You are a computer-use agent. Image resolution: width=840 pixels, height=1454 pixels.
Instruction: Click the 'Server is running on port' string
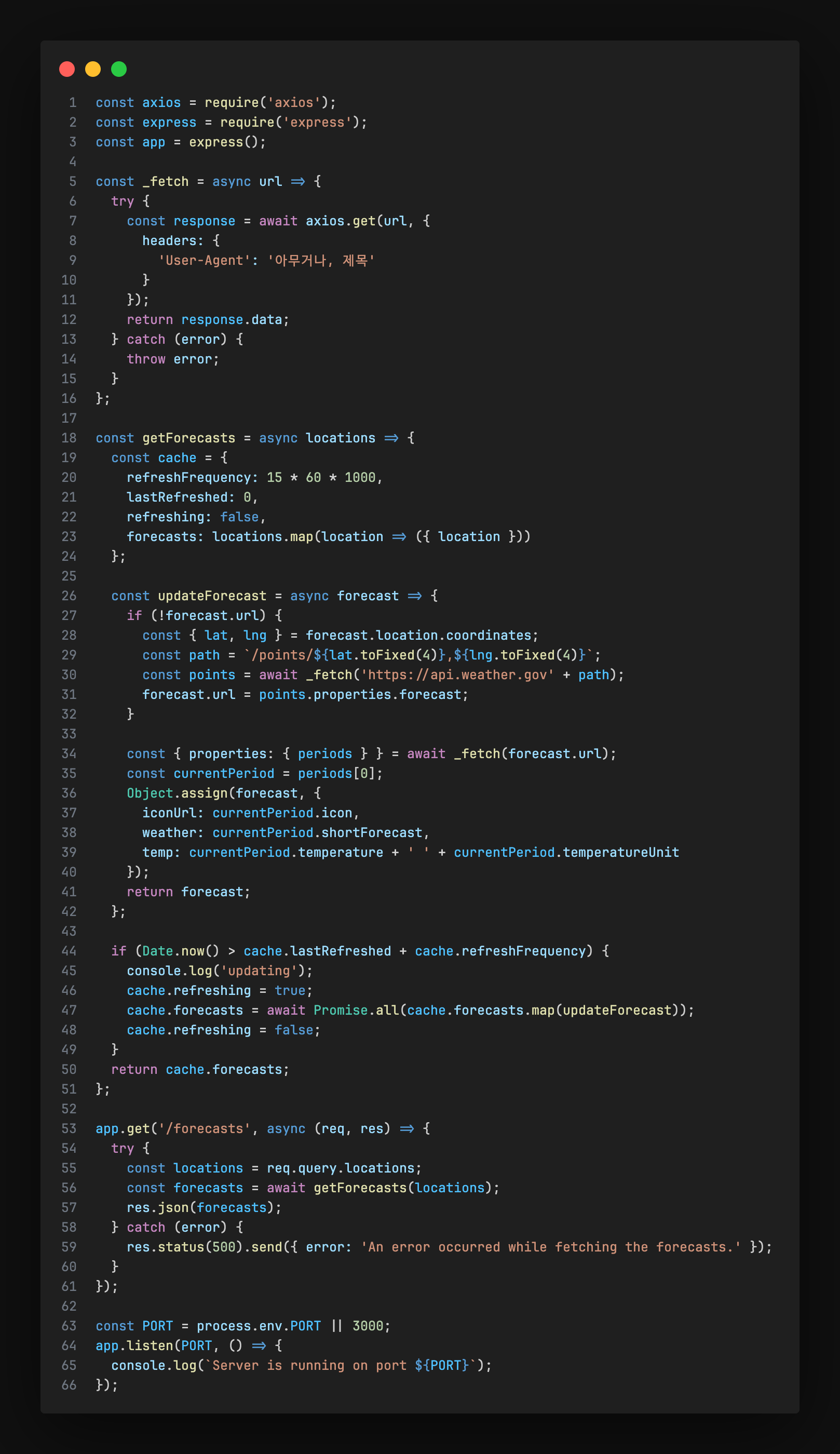pos(341,1366)
